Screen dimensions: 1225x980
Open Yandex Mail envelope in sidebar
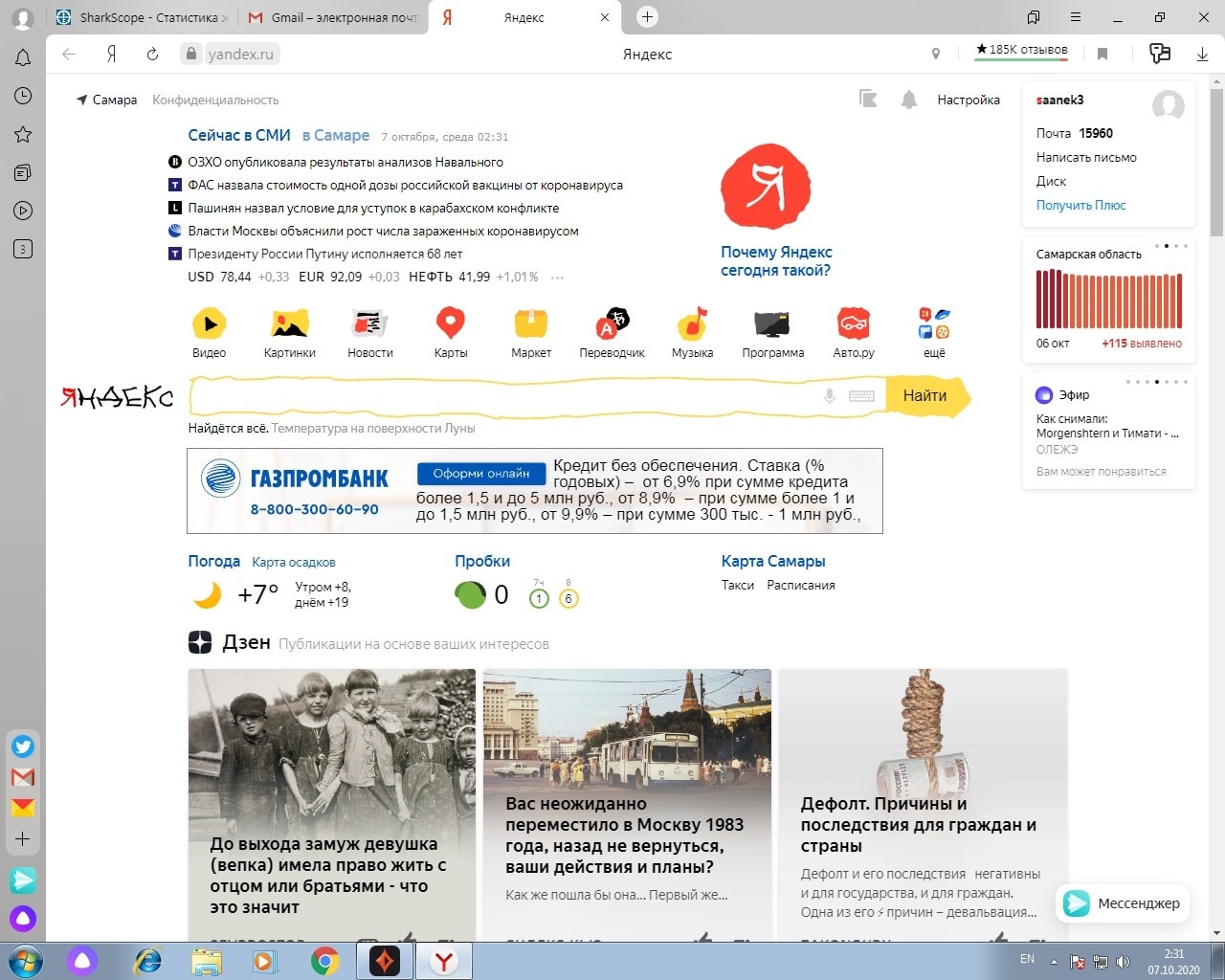(23, 808)
